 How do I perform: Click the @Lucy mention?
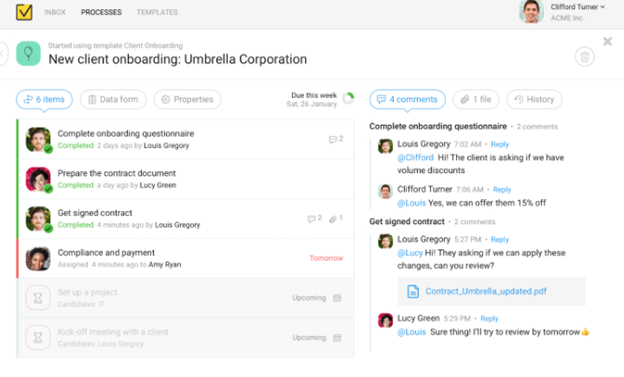[x=410, y=253]
